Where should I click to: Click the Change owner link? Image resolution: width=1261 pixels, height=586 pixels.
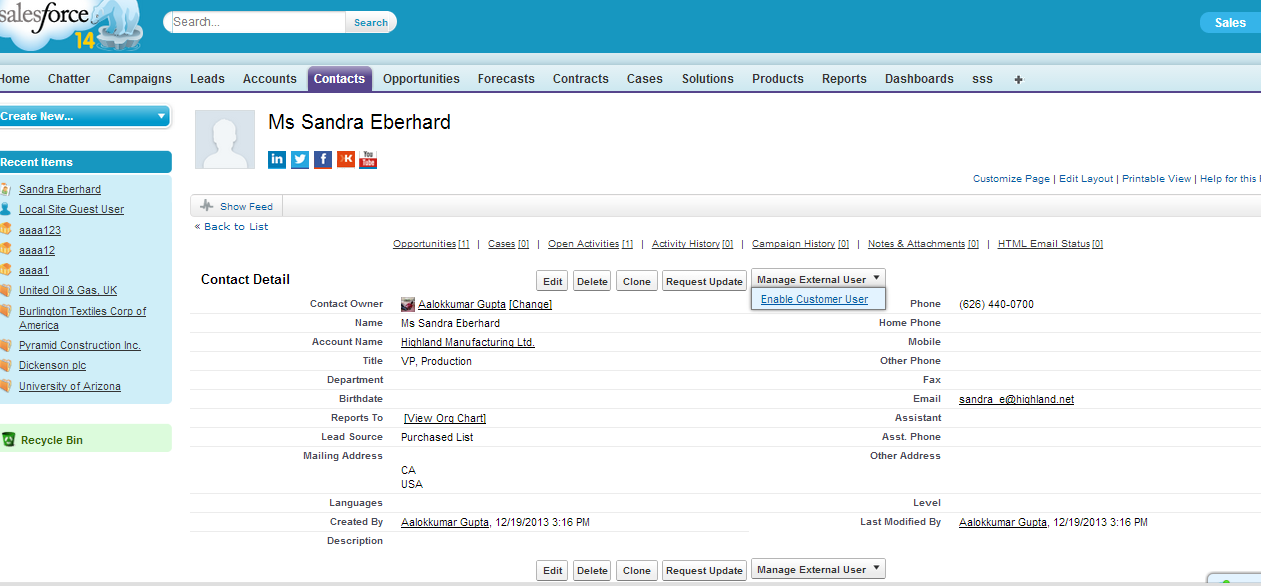531,304
